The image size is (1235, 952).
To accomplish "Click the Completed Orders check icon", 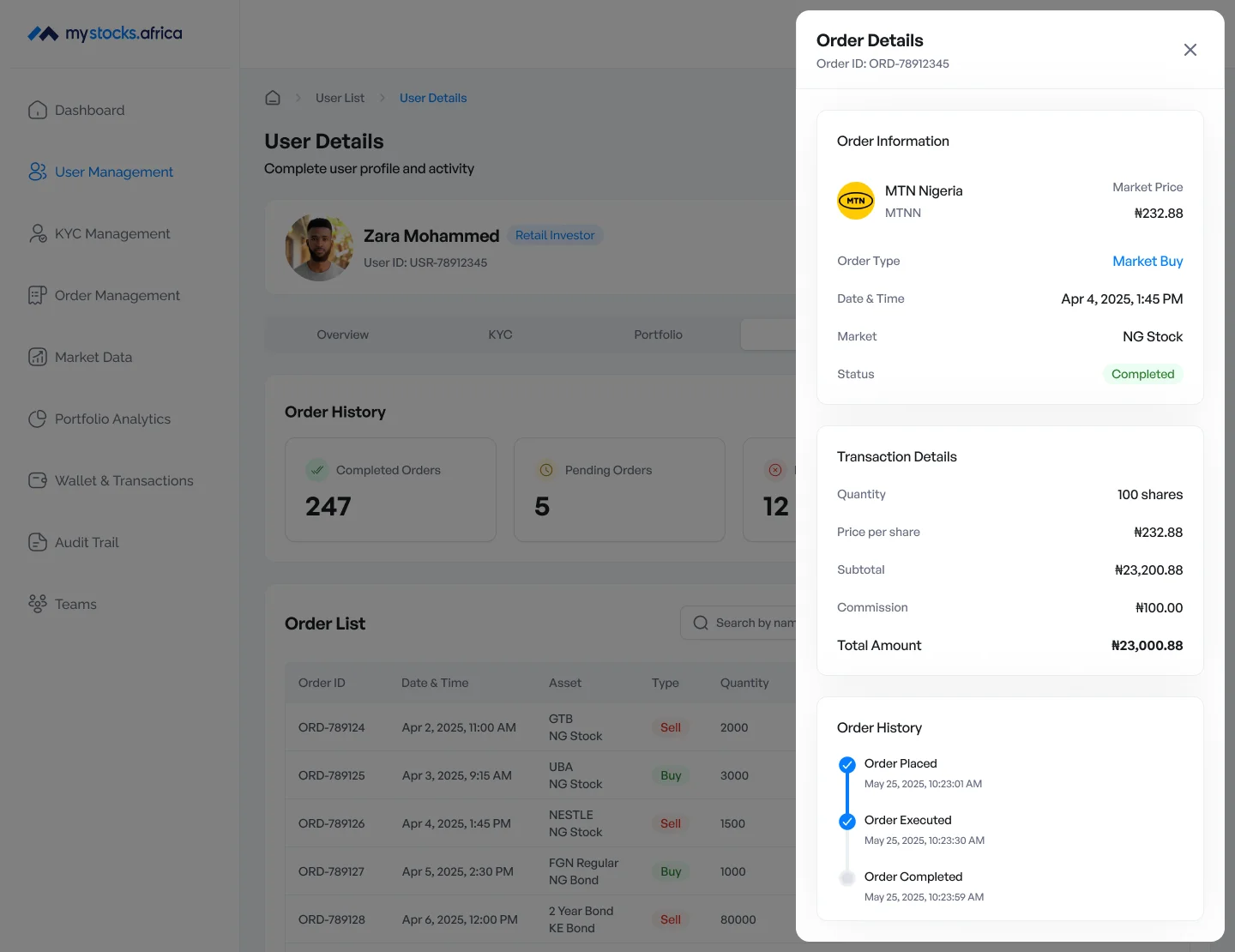I will tap(317, 470).
